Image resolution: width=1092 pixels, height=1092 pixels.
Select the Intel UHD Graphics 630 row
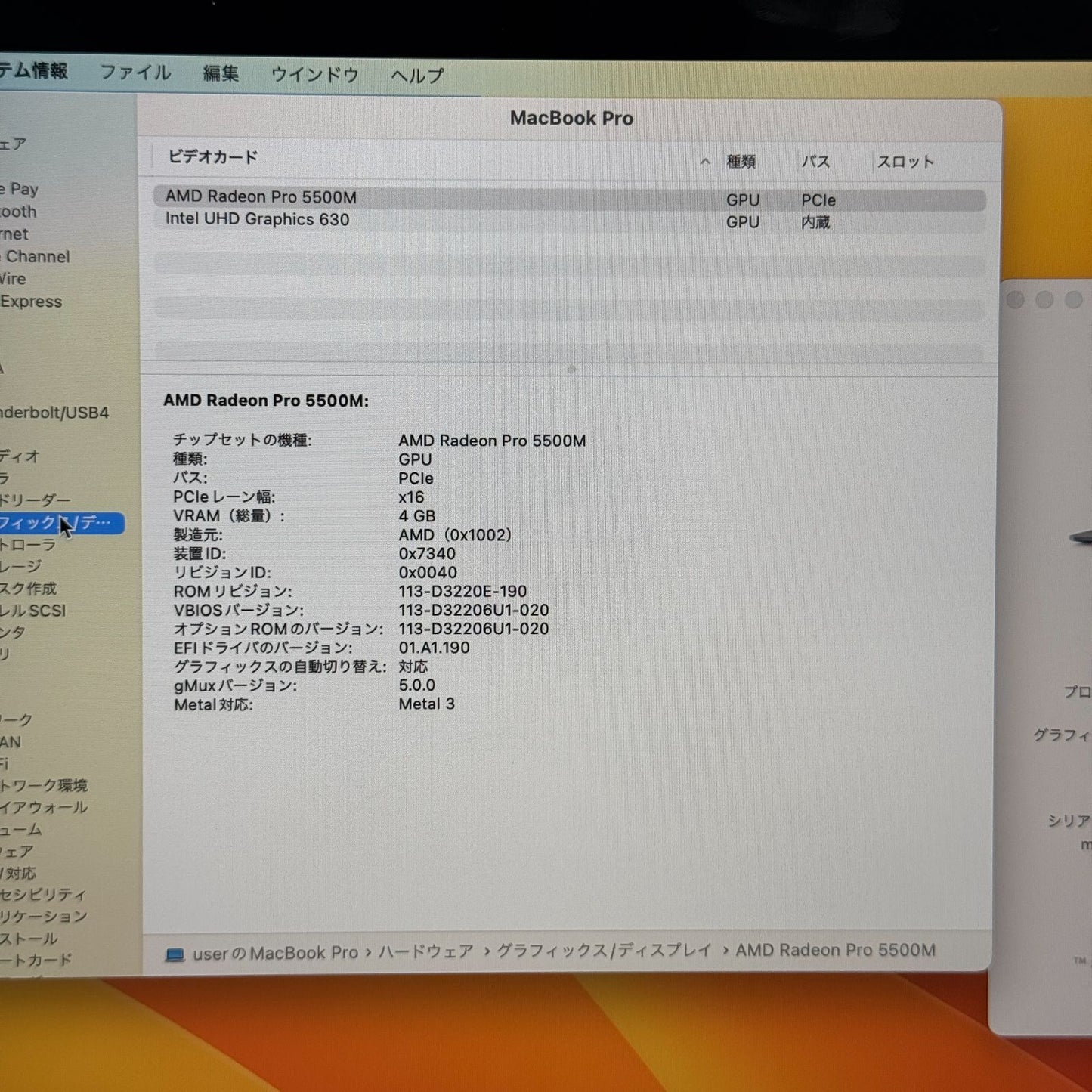click(x=569, y=220)
